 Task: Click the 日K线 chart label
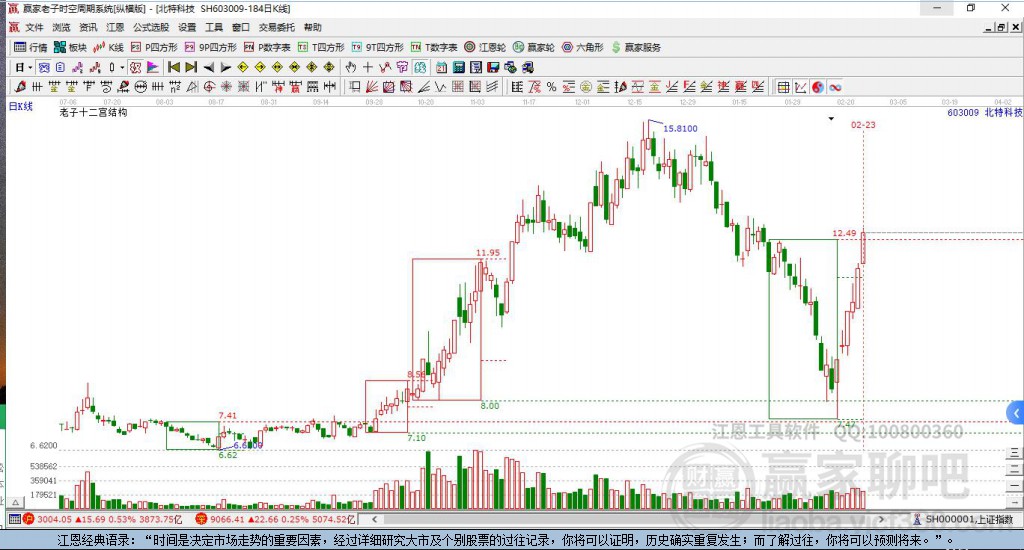[x=21, y=106]
